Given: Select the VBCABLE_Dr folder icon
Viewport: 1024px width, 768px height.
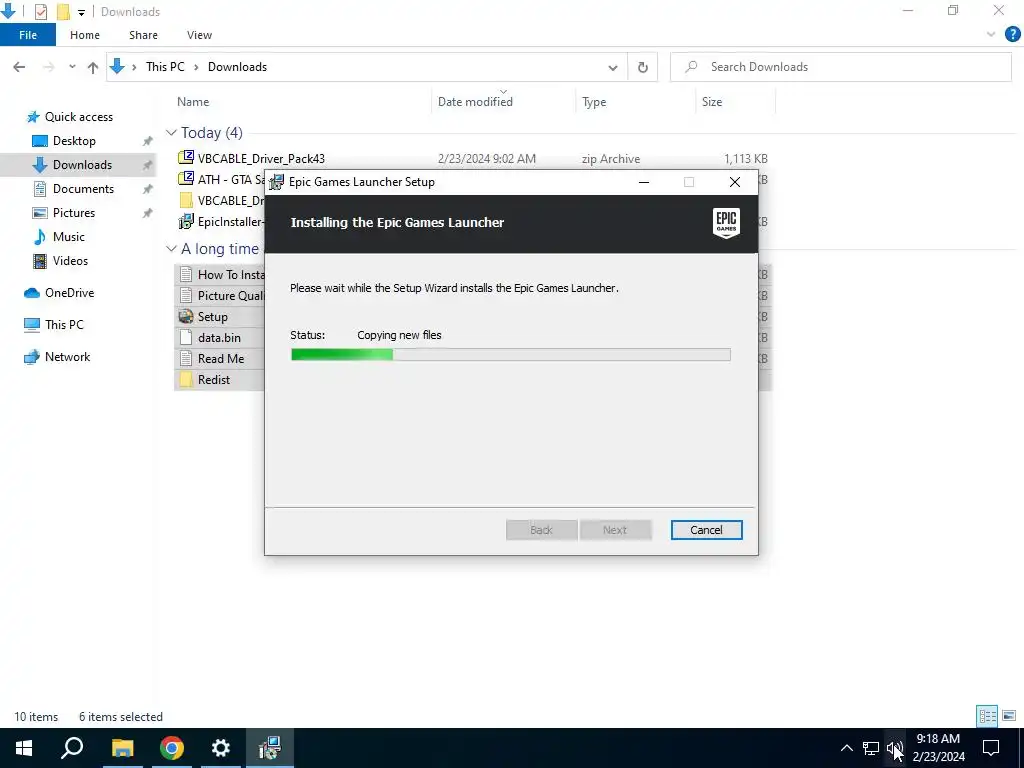Looking at the screenshot, I should click(186, 200).
